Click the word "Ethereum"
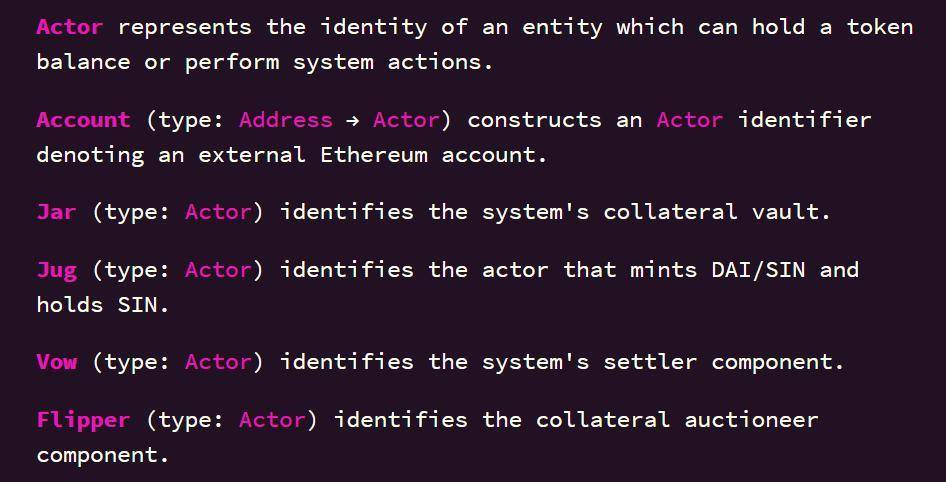Screen dimensions: 946x482 point(374,155)
